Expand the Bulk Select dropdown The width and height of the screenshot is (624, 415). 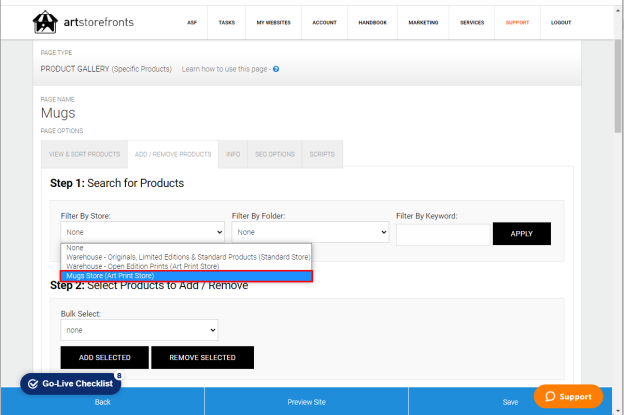click(139, 330)
